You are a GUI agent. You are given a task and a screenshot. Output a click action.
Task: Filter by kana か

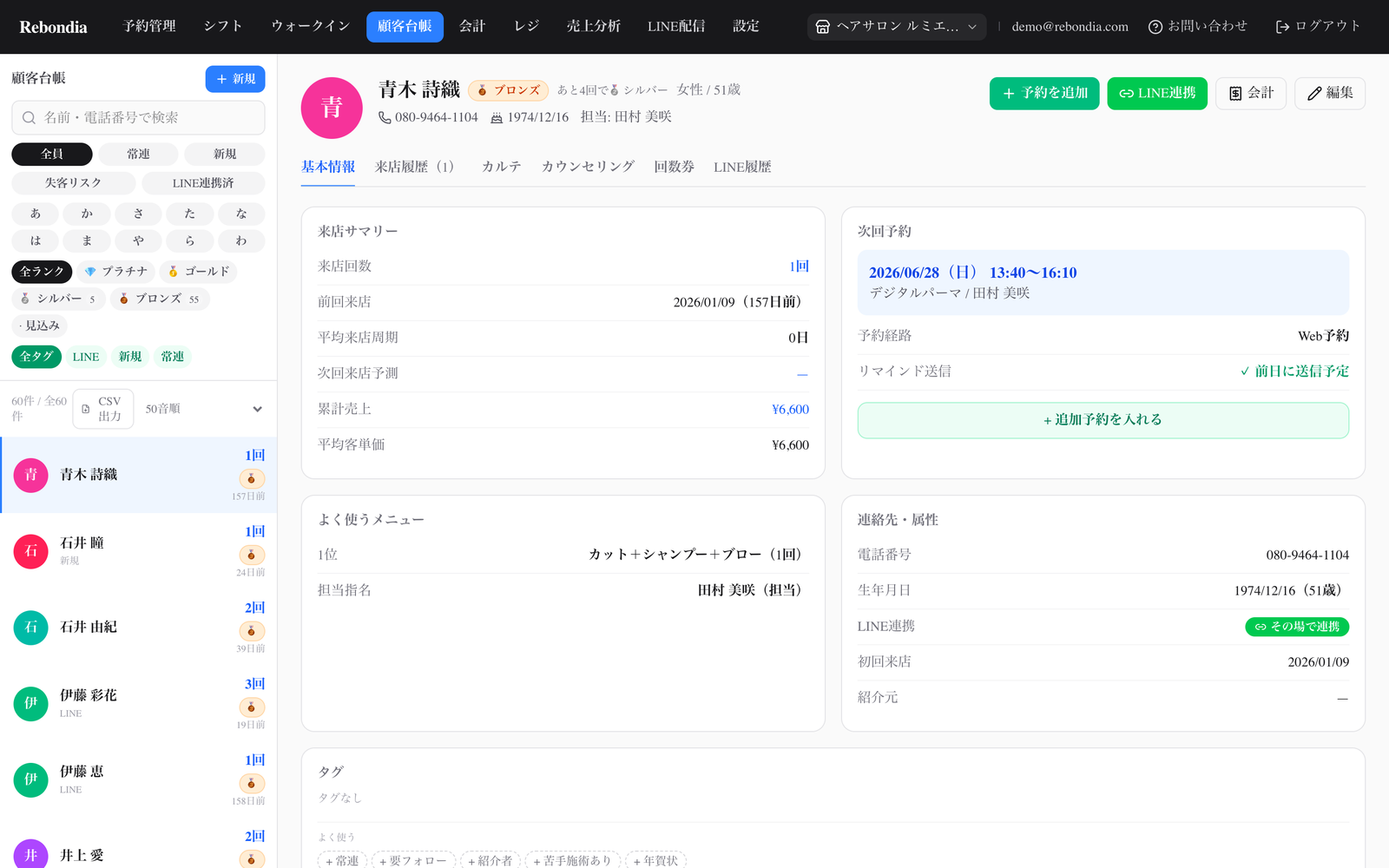click(x=87, y=214)
